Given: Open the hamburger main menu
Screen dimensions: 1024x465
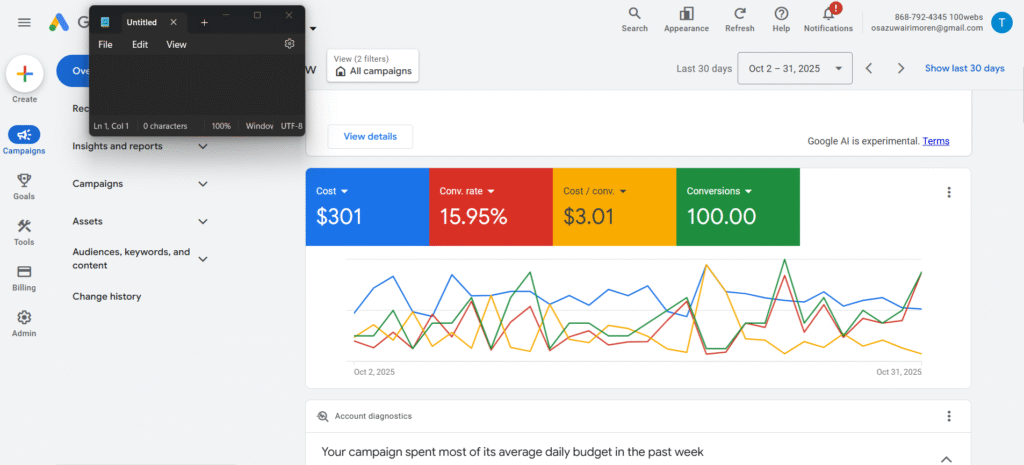Looking at the screenshot, I should 24,22.
